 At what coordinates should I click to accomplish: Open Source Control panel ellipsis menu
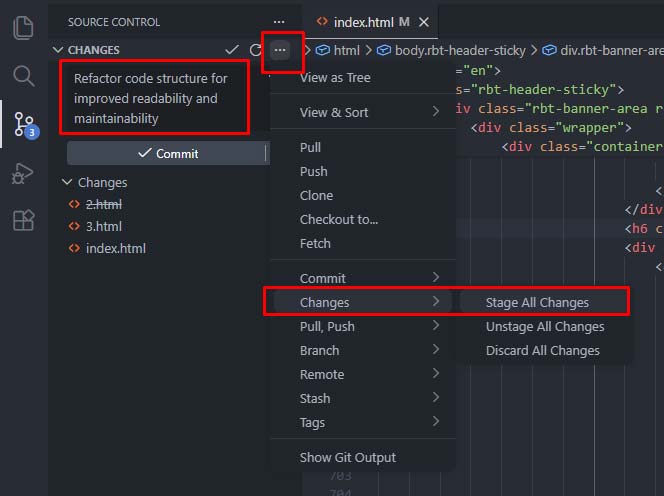click(x=279, y=22)
